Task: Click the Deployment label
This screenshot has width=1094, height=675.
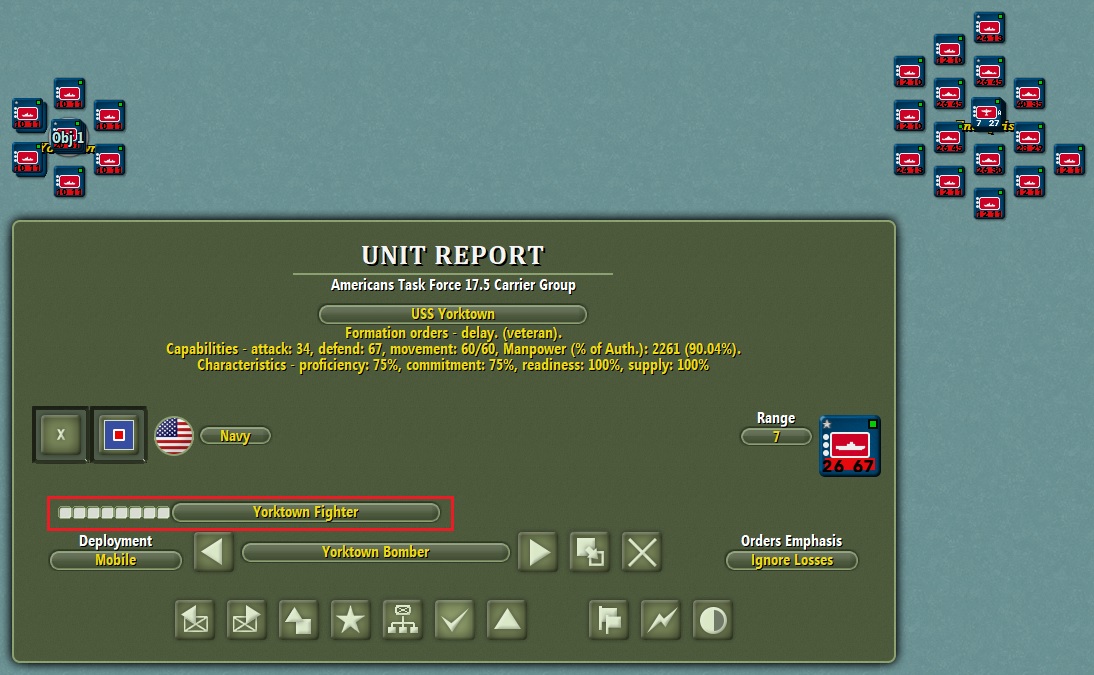Action: pos(115,541)
